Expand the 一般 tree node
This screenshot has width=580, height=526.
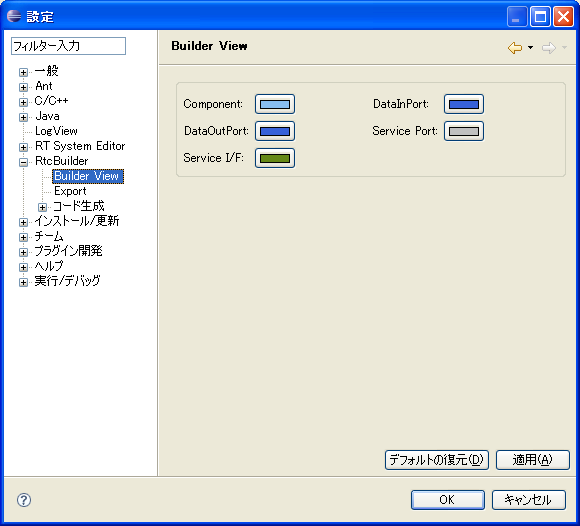(x=23, y=72)
